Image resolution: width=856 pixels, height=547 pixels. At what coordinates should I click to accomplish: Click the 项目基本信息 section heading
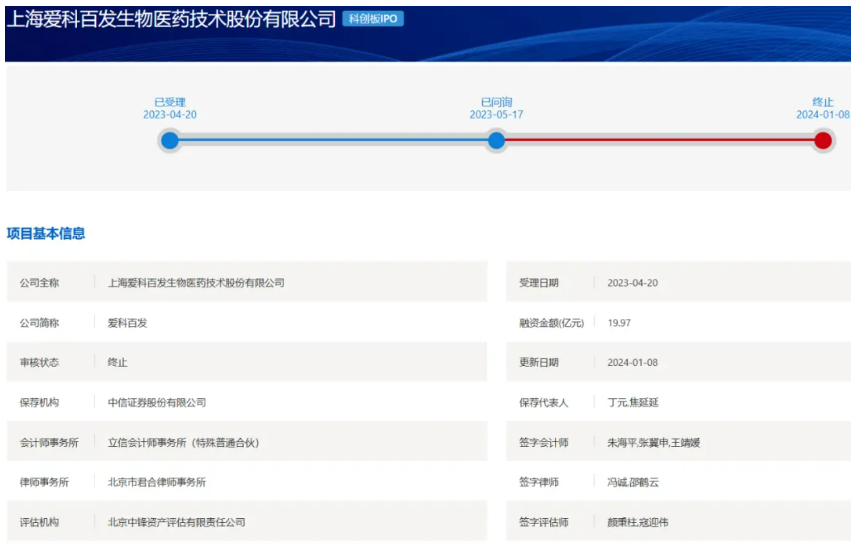[46, 234]
